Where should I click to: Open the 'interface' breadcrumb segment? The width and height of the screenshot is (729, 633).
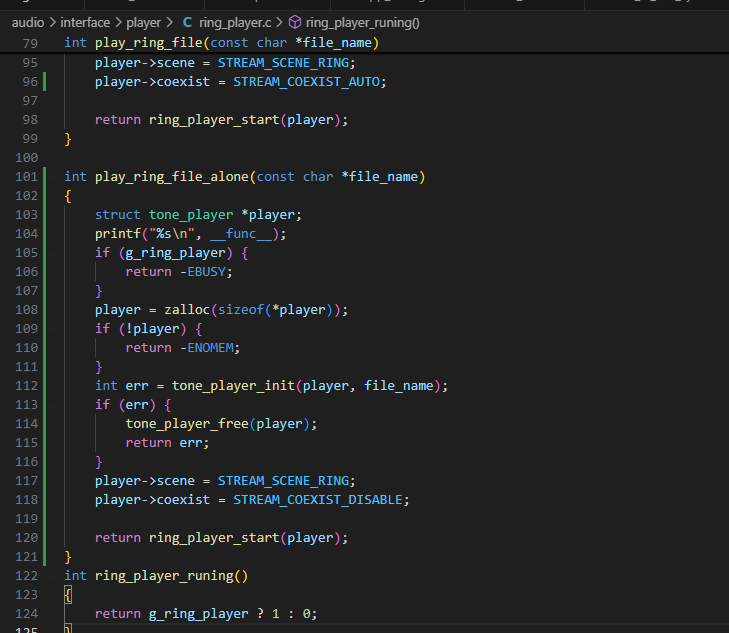coord(85,22)
